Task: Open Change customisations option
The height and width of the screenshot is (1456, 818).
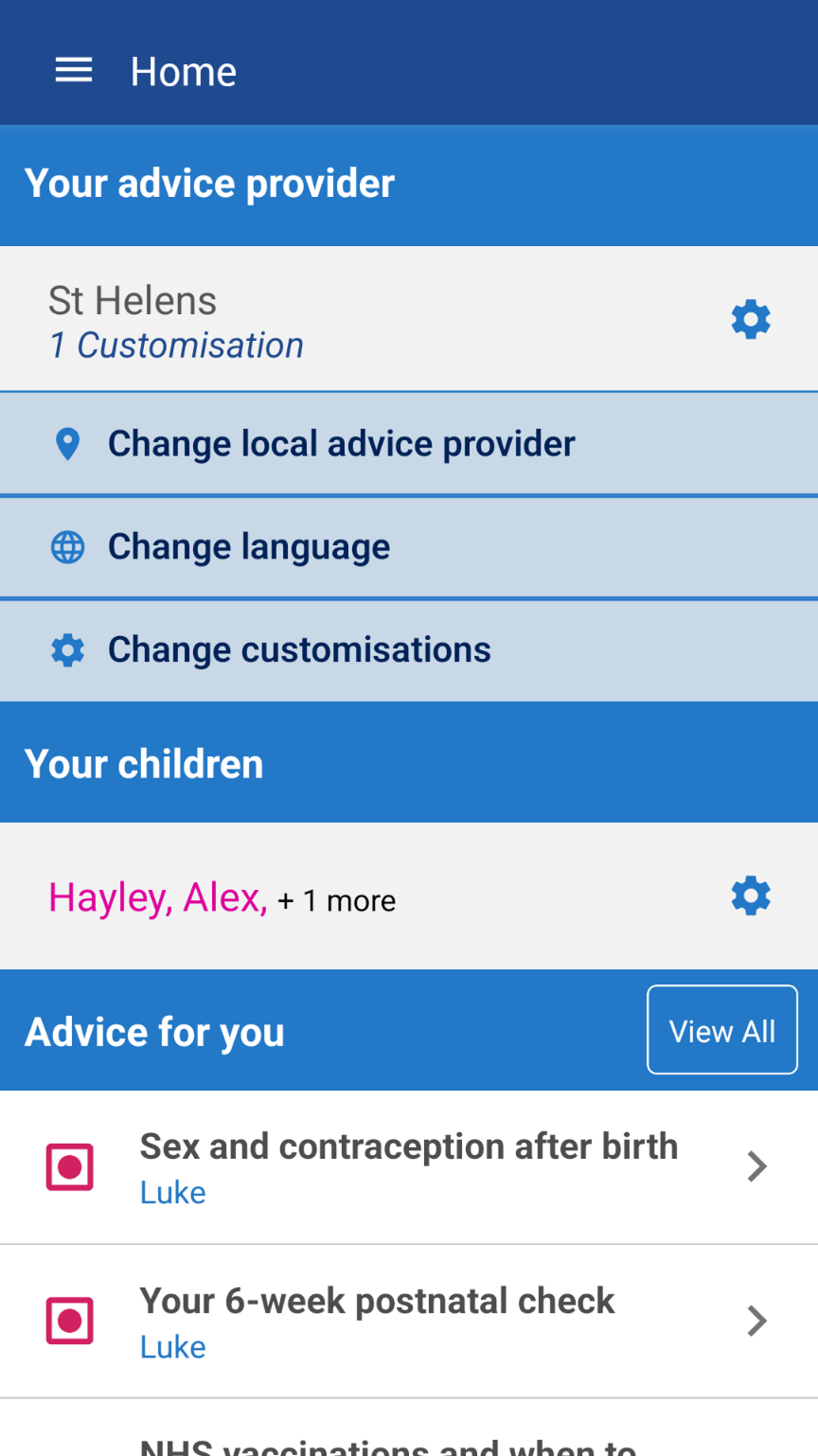Action: tap(299, 650)
